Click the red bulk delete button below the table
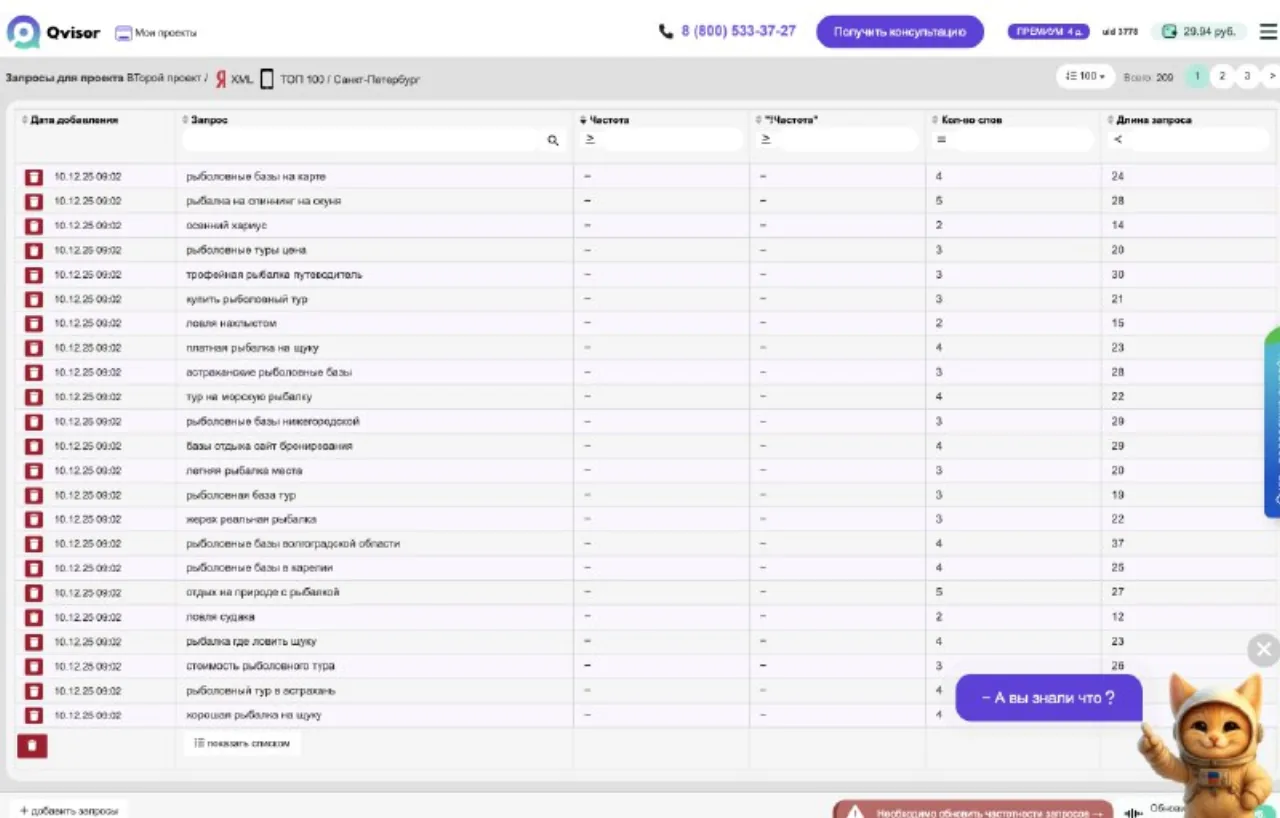 click(32, 745)
